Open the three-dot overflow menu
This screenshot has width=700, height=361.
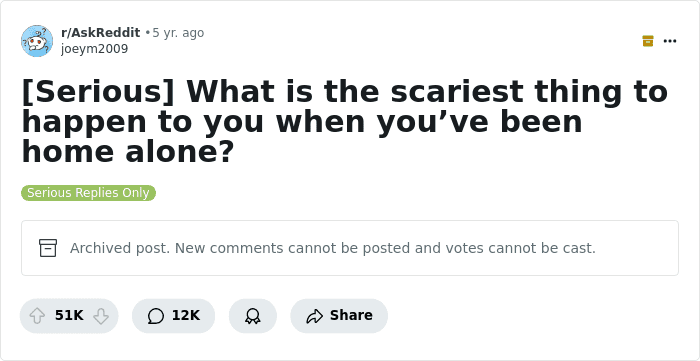[x=670, y=41]
